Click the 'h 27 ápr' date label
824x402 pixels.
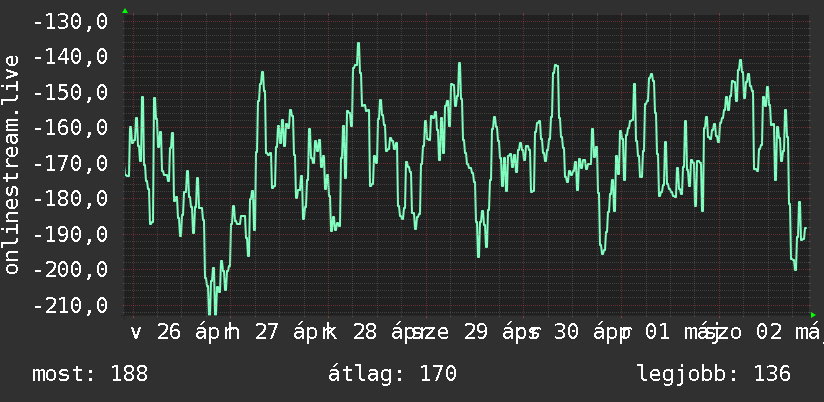[276, 333]
